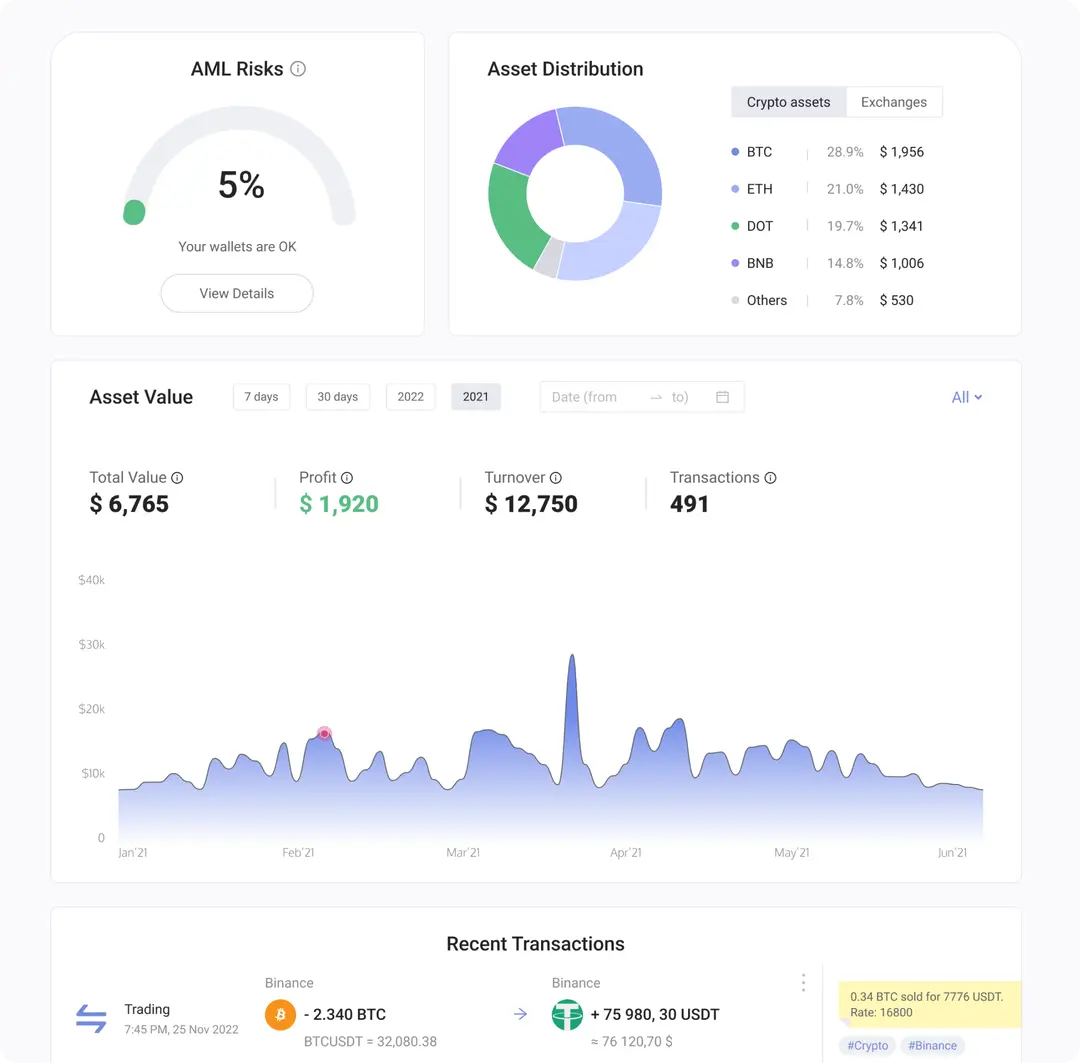Click the #Binance tag

(932, 1046)
